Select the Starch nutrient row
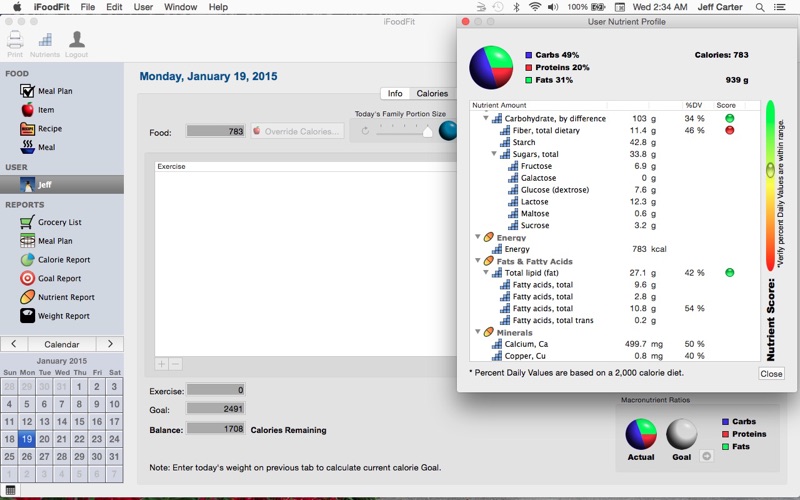This screenshot has height=500, width=800. pos(615,142)
